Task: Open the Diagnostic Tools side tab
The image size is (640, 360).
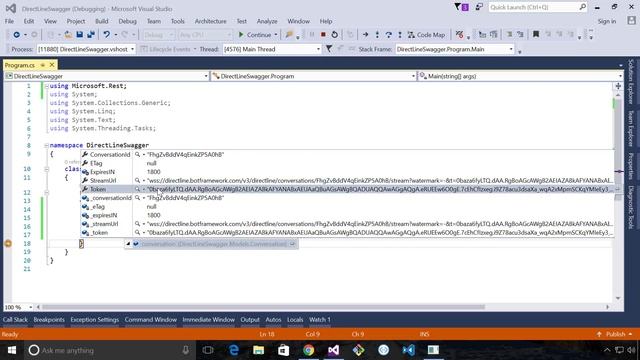Action: 631,207
